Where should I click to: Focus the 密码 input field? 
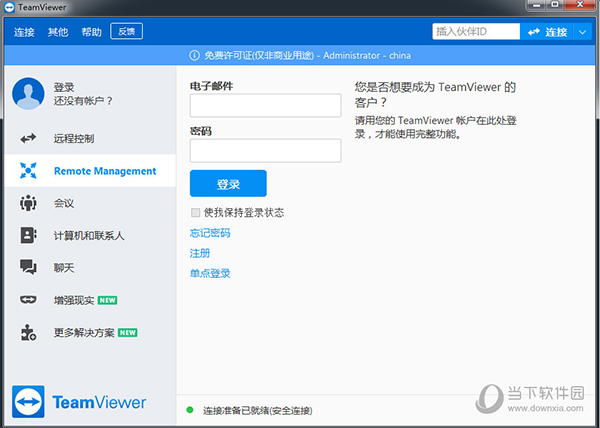click(266, 151)
